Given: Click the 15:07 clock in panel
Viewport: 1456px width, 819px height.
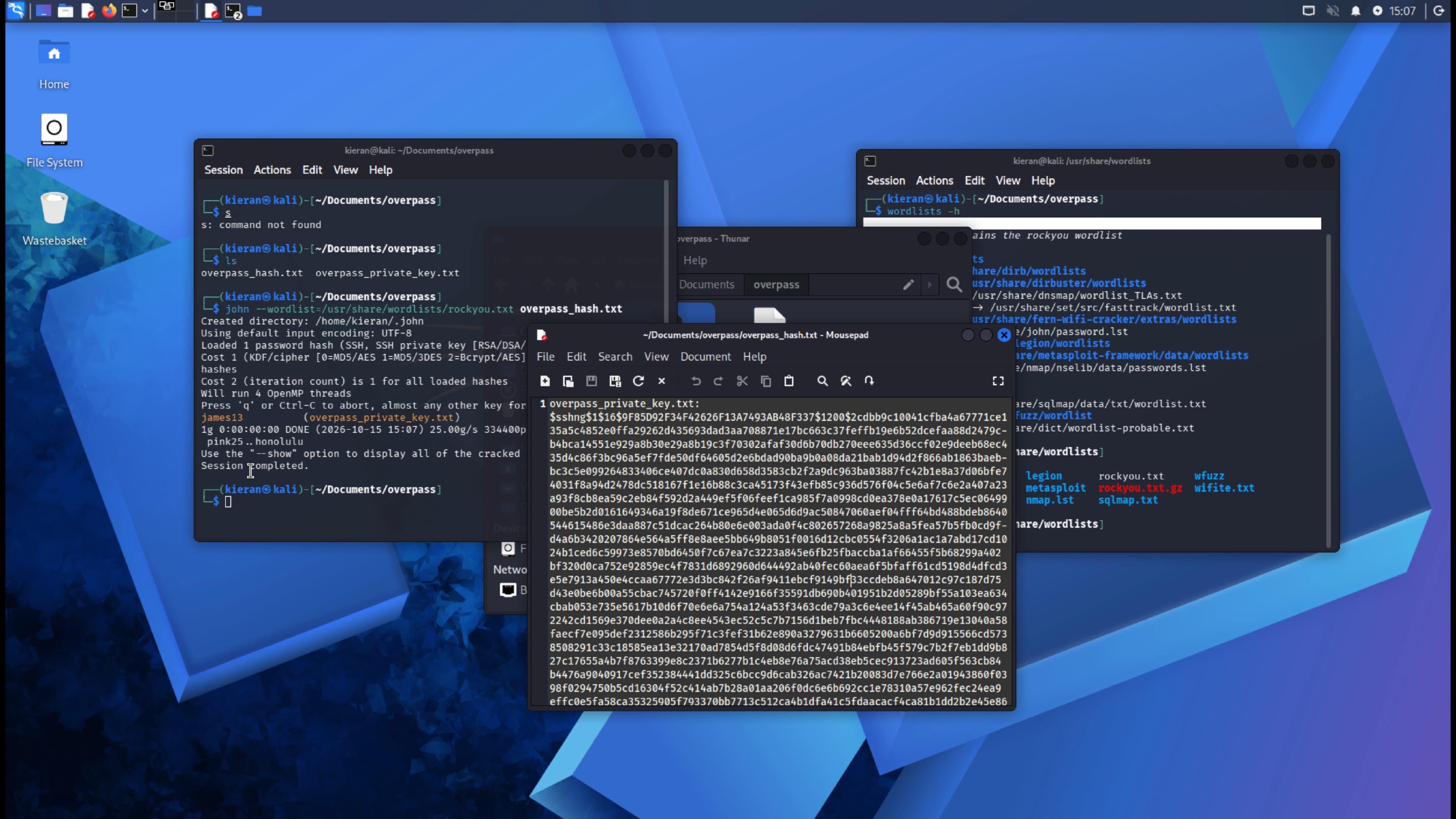Looking at the screenshot, I should [x=1402, y=11].
